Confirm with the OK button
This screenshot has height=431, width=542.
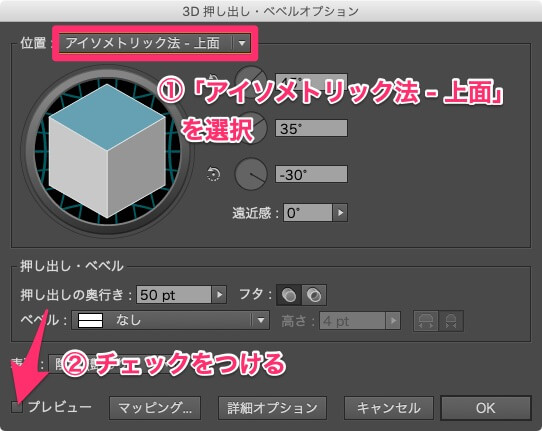(x=486, y=408)
